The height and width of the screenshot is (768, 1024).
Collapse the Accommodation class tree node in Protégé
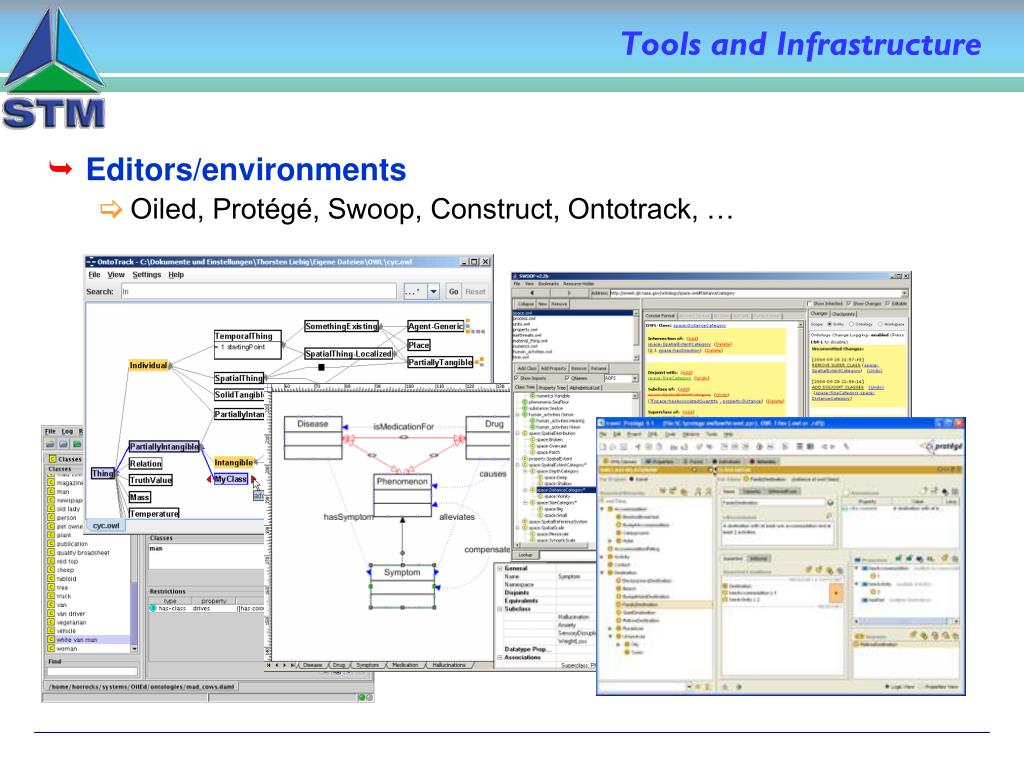[602, 509]
